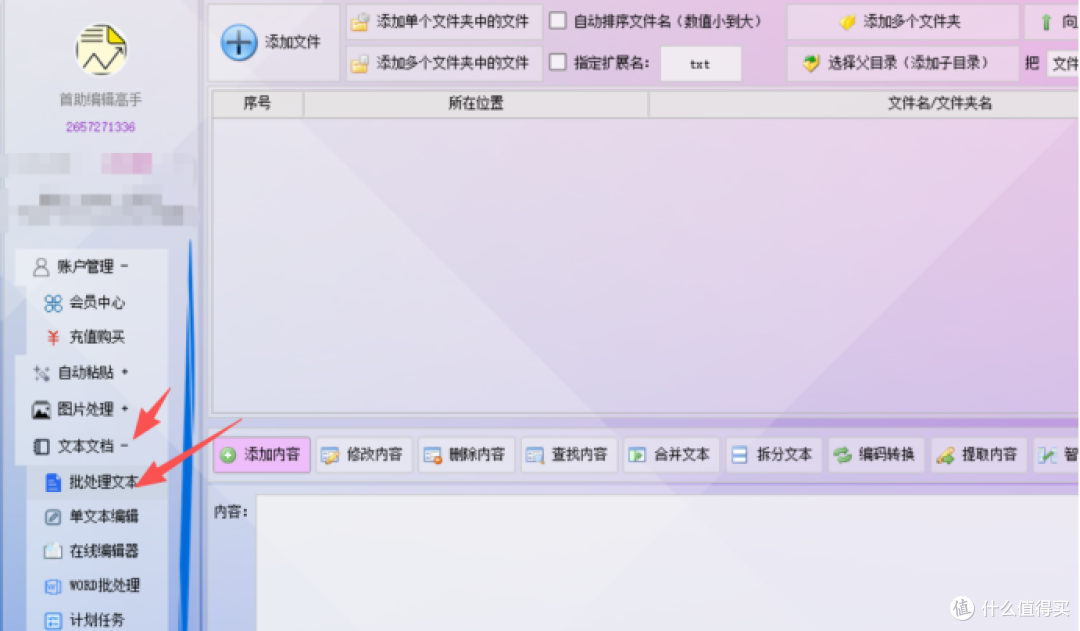Collapse the 文本文档 section
This screenshot has width=1080, height=631.
point(125,446)
